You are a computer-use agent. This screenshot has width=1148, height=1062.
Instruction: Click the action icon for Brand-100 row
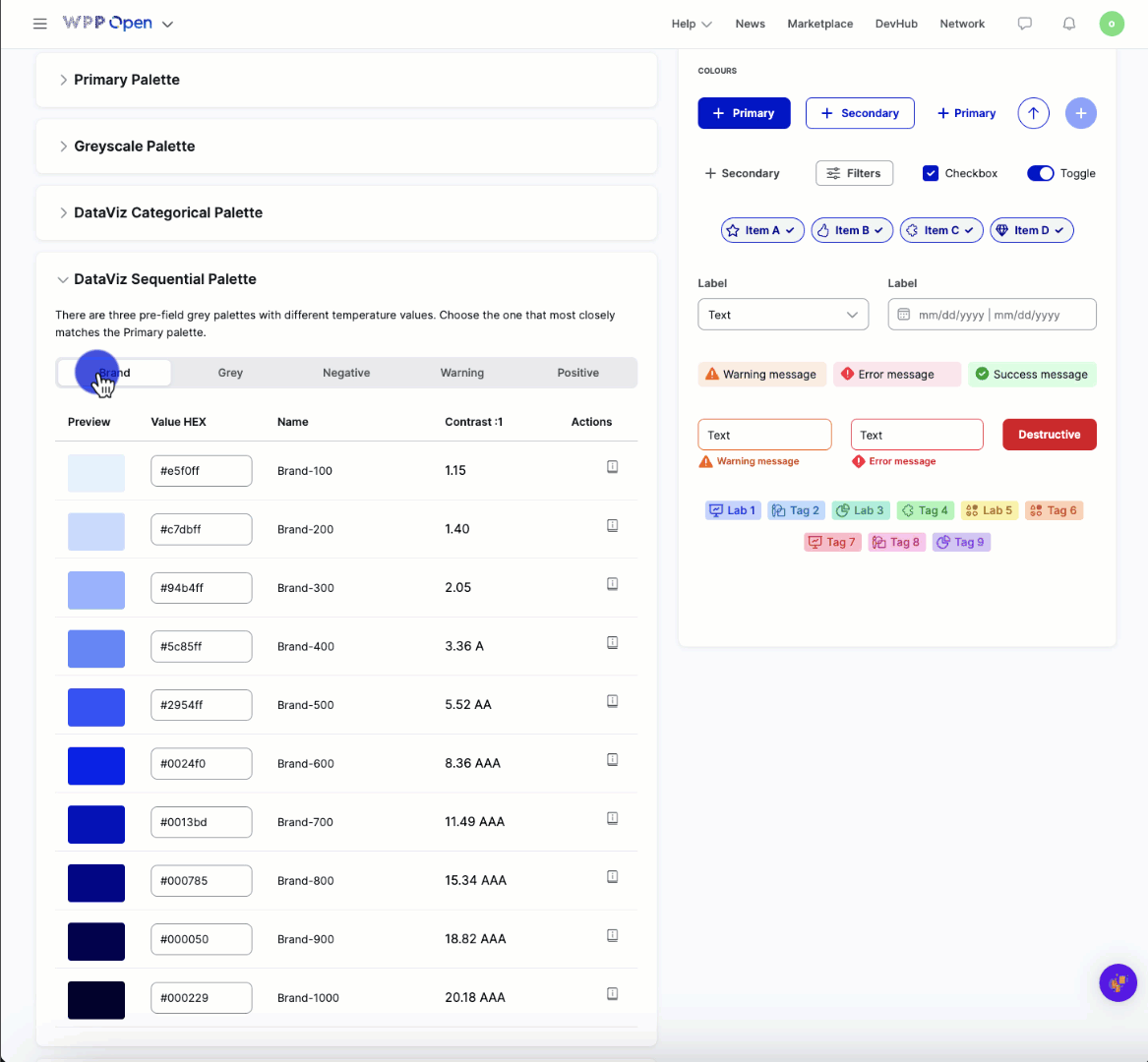(612, 467)
